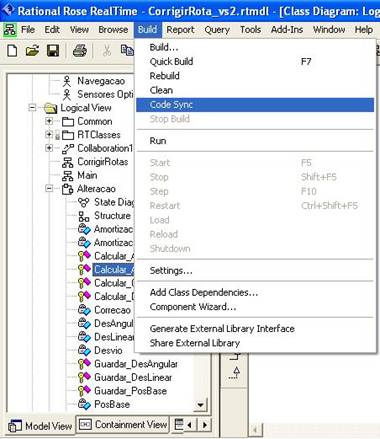The height and width of the screenshot is (439, 380).
Task: Expand the RTClasses package node
Action: coord(49,135)
